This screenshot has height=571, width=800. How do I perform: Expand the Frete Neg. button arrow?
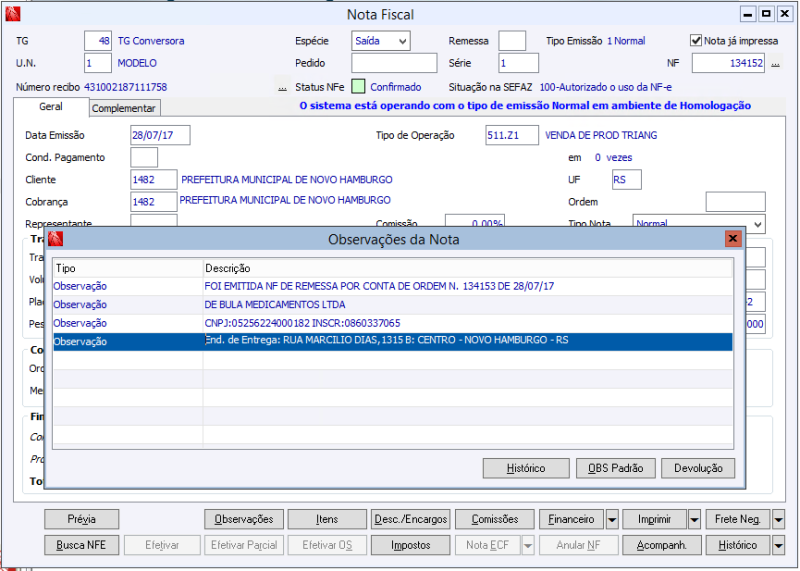coord(778,519)
